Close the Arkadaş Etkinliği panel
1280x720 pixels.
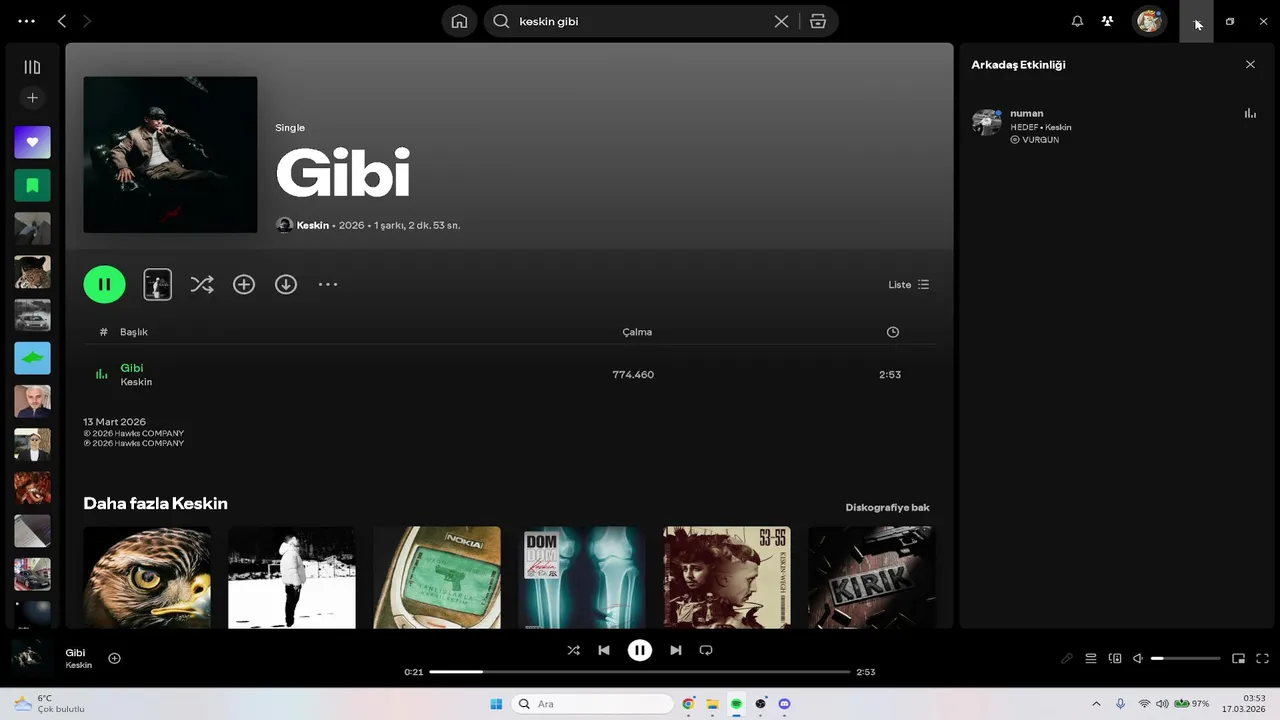pyautogui.click(x=1250, y=64)
